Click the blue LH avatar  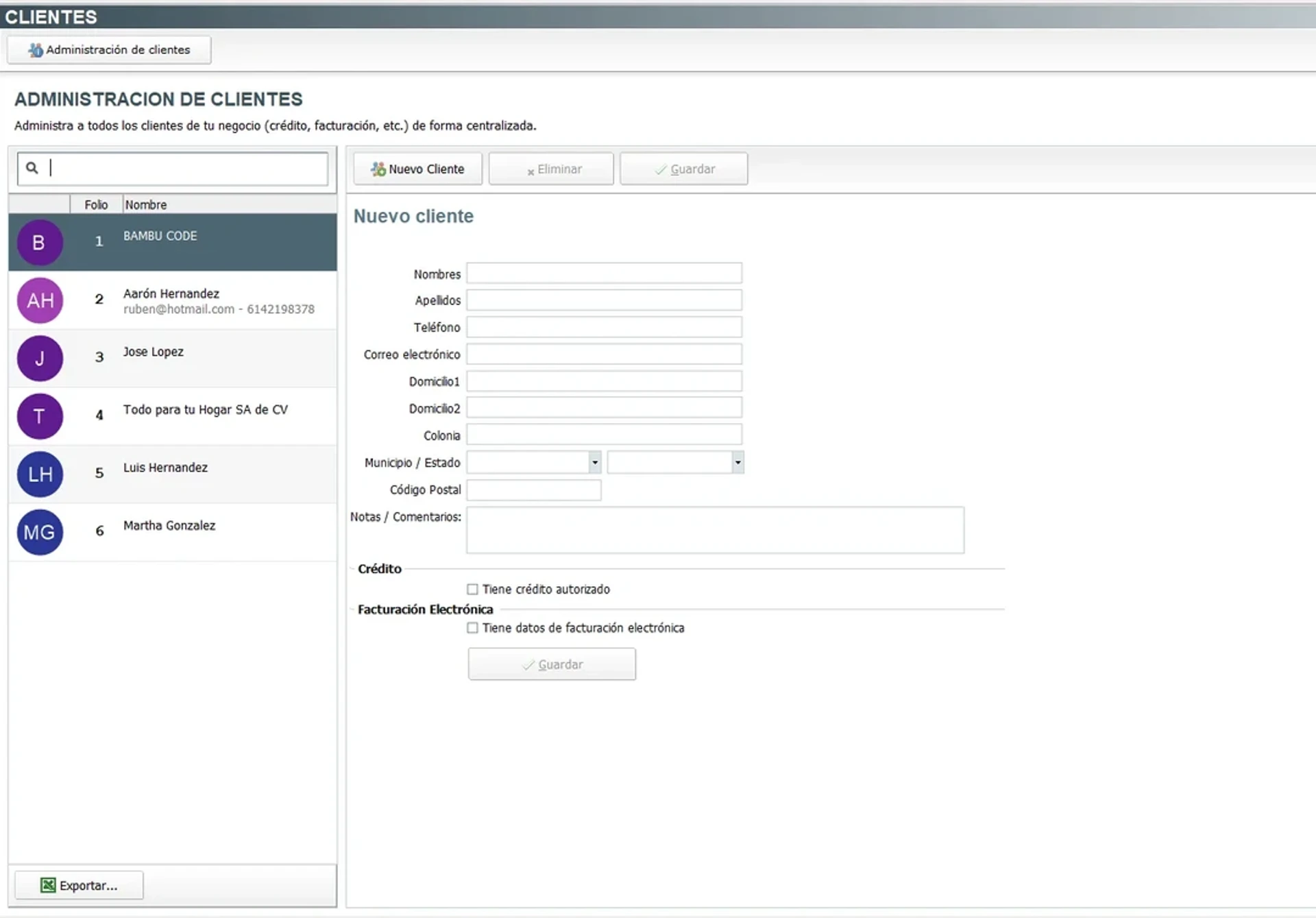[x=40, y=474]
